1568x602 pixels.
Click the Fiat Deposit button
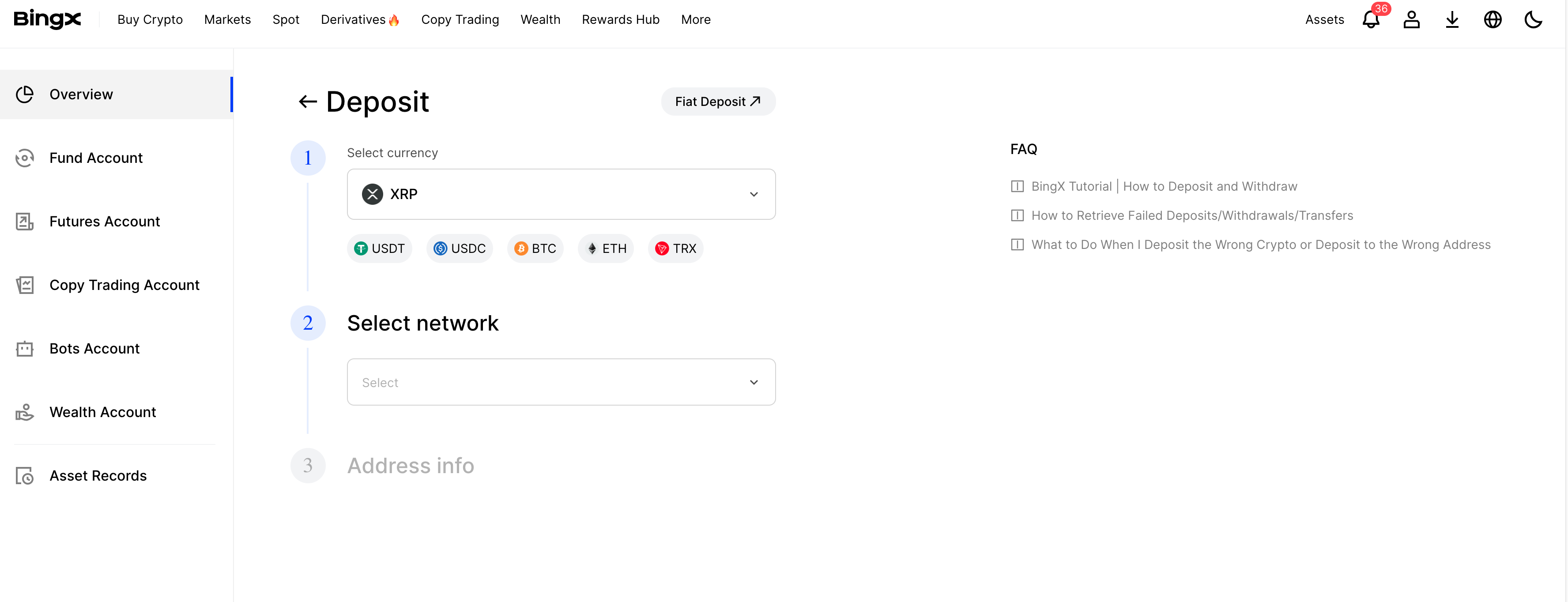pyautogui.click(x=718, y=102)
